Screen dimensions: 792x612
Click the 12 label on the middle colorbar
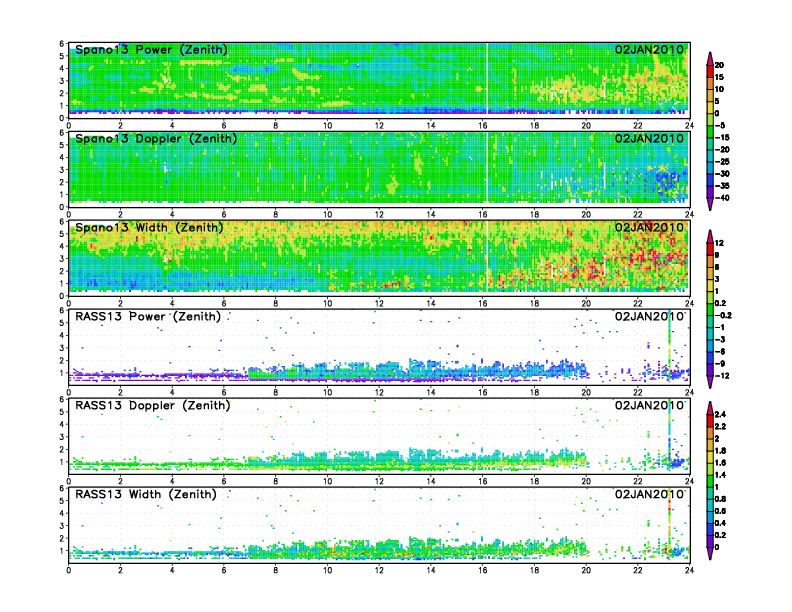click(x=719, y=243)
